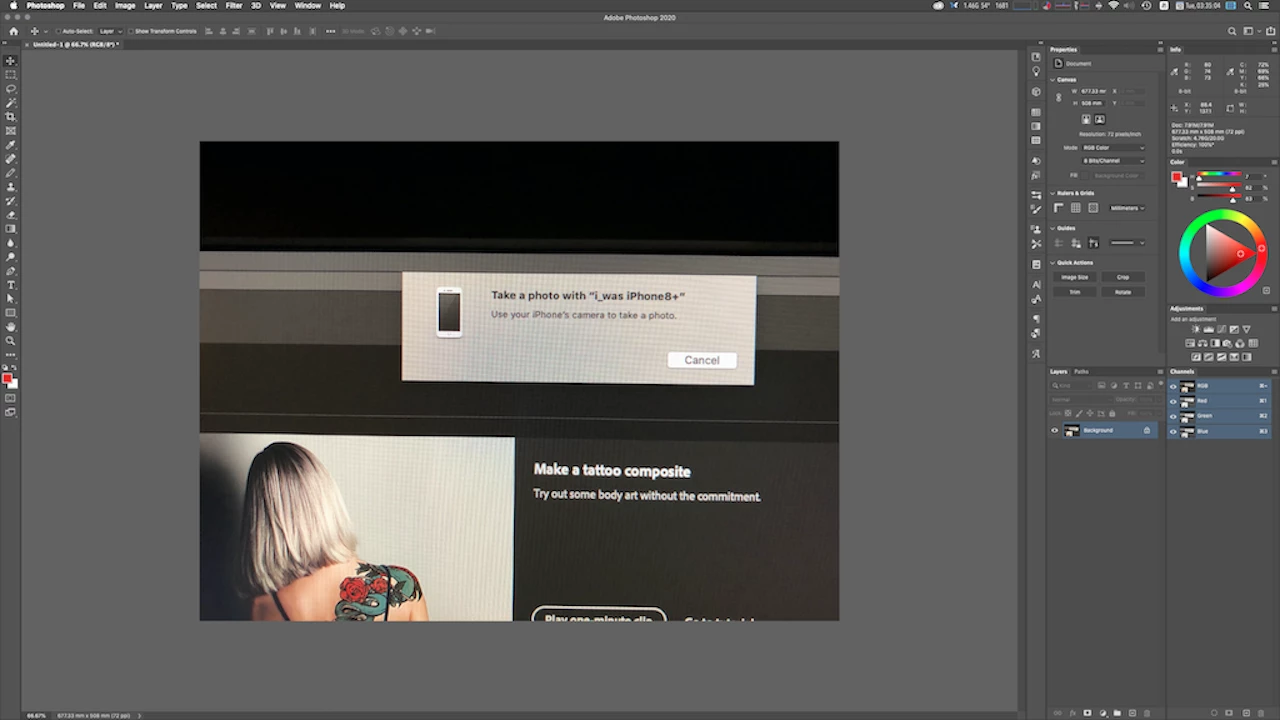Select the Pen tool

click(x=11, y=271)
